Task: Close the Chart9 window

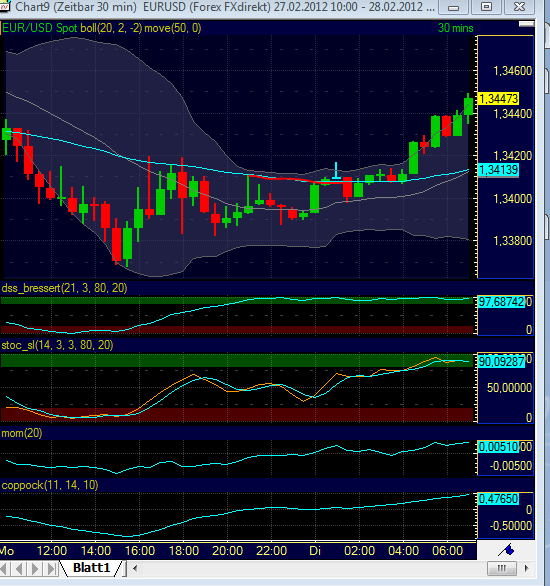Action: [519, 7]
